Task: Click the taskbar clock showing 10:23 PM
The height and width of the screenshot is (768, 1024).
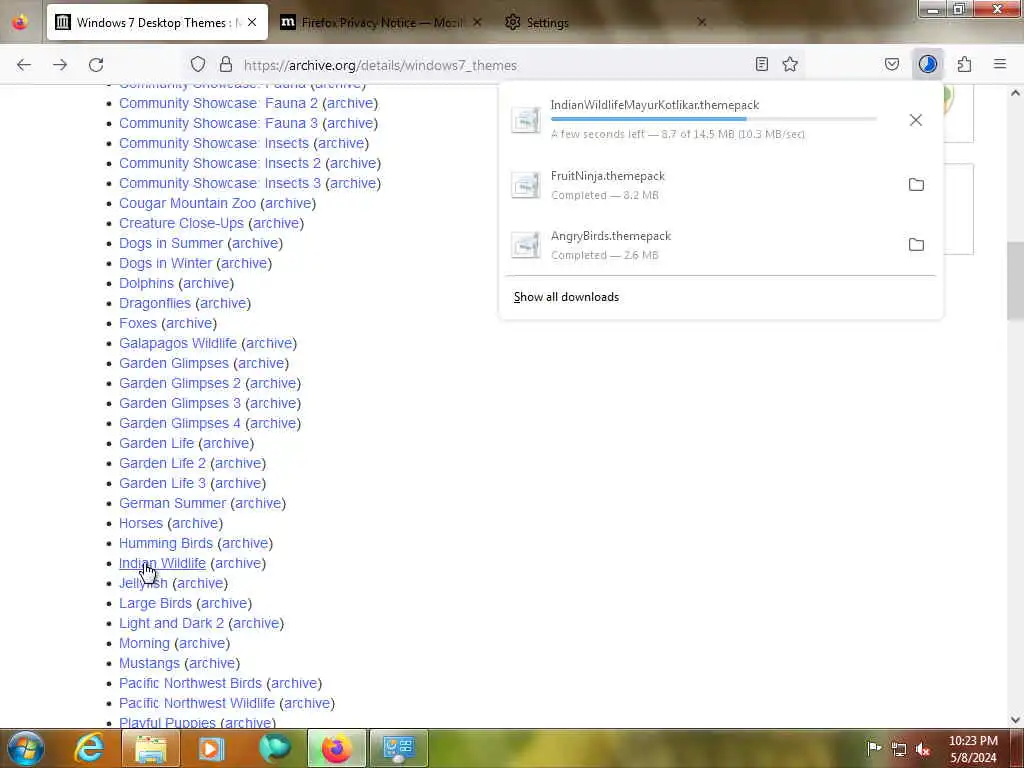Action: pos(973,749)
